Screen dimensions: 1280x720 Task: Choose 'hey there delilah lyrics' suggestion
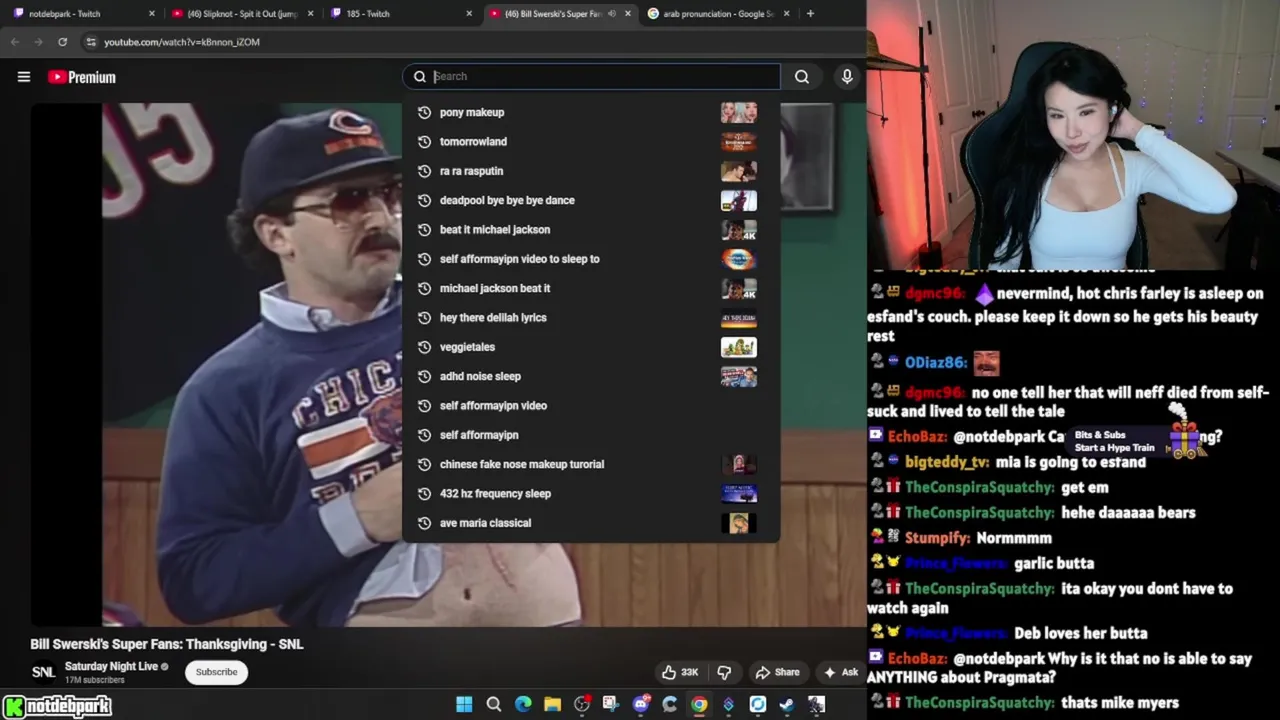[590, 317]
